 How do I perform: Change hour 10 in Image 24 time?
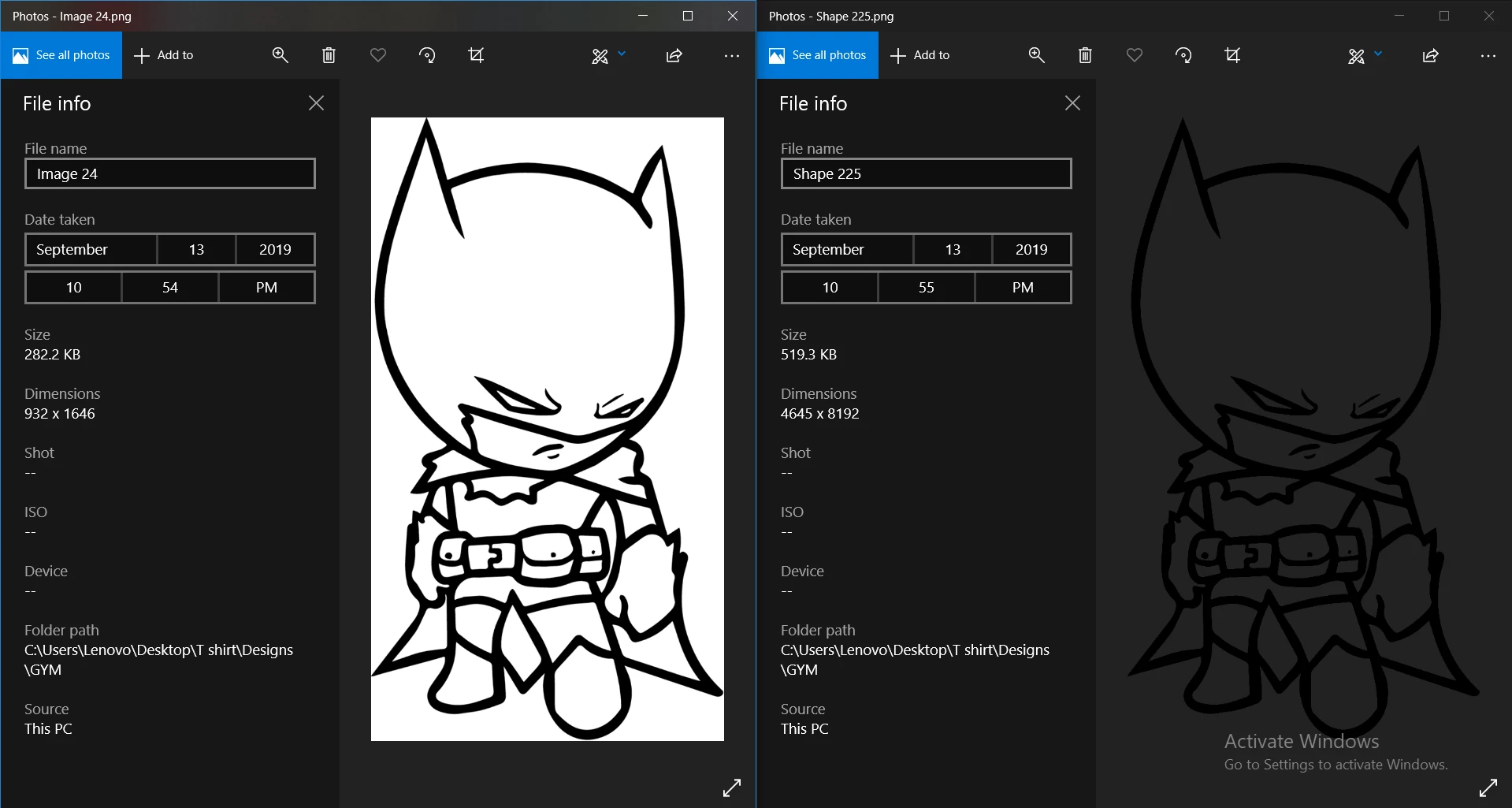click(74, 287)
